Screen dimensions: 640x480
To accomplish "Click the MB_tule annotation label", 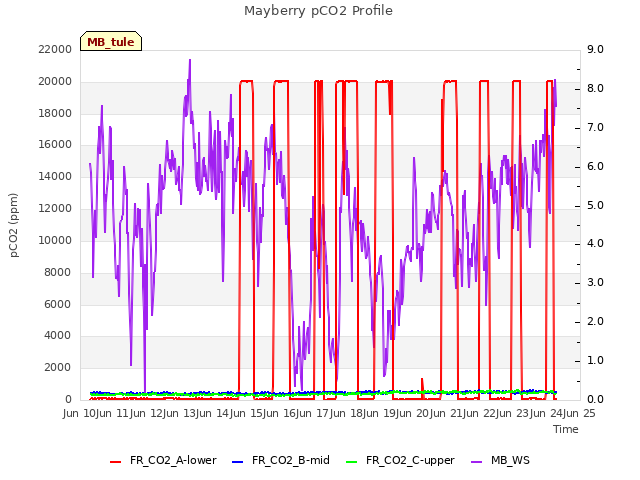I will tap(111, 42).
